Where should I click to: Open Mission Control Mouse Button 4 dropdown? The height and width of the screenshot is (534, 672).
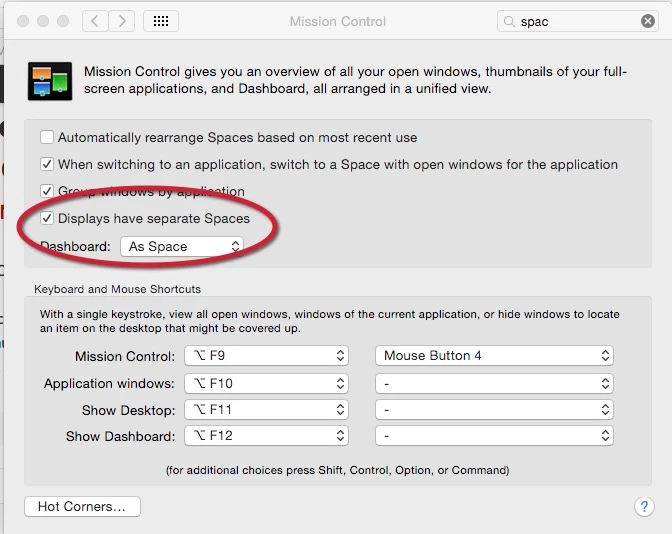(x=494, y=356)
